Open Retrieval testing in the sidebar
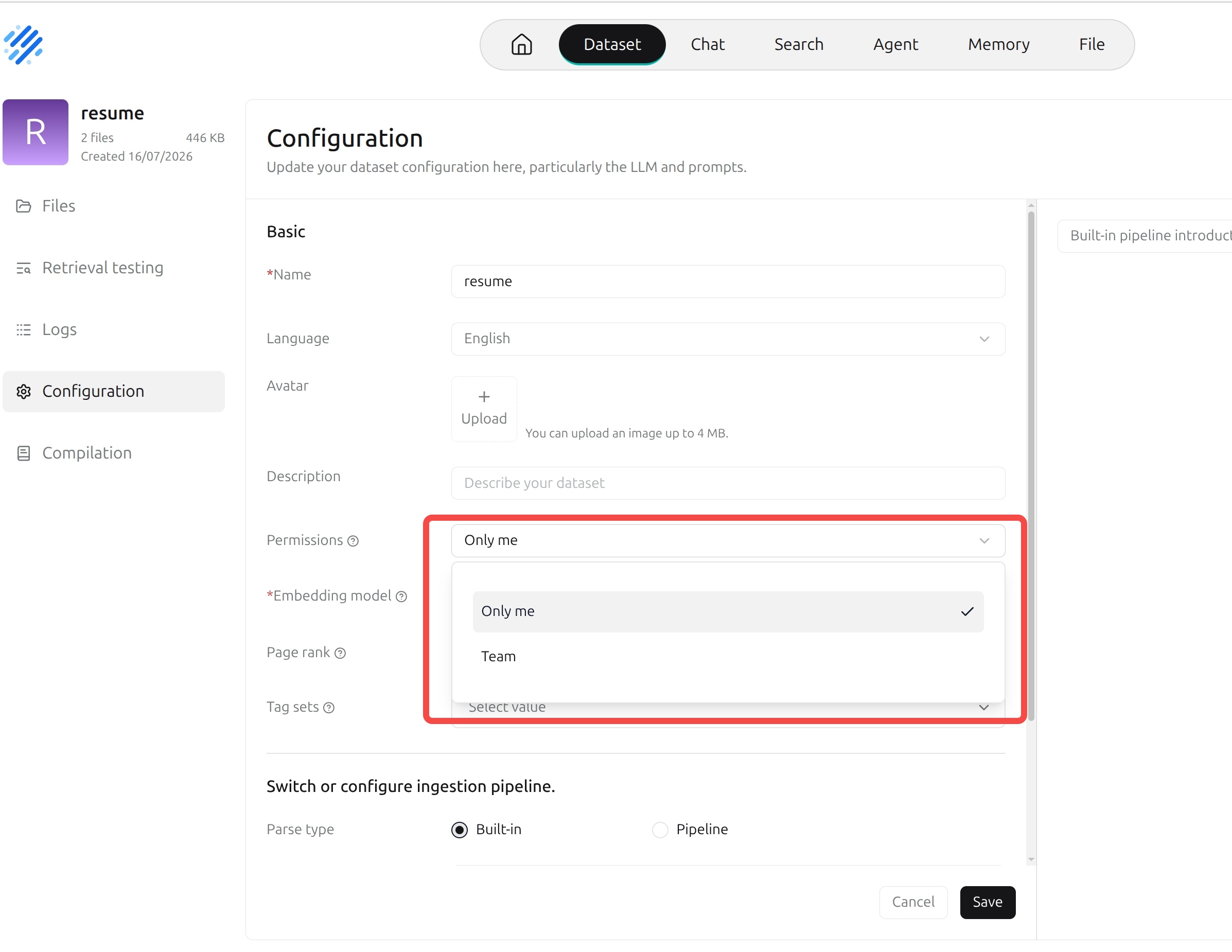 [113, 268]
